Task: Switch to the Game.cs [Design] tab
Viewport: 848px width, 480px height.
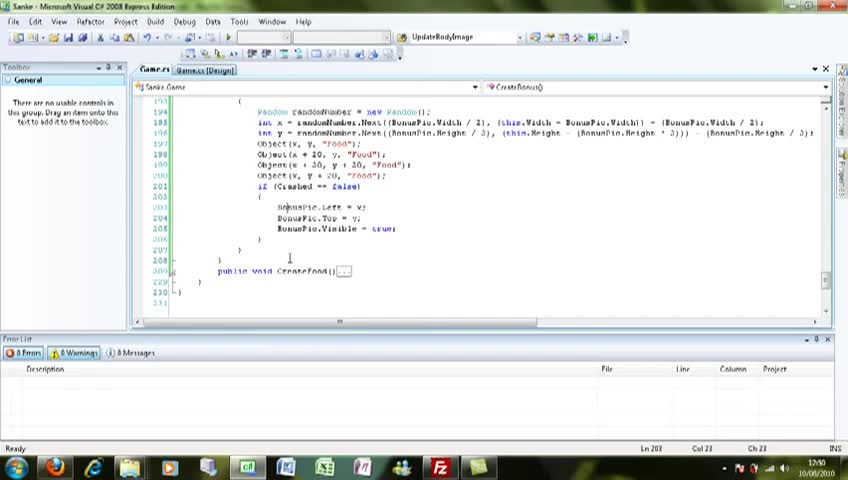Action: pos(206,70)
